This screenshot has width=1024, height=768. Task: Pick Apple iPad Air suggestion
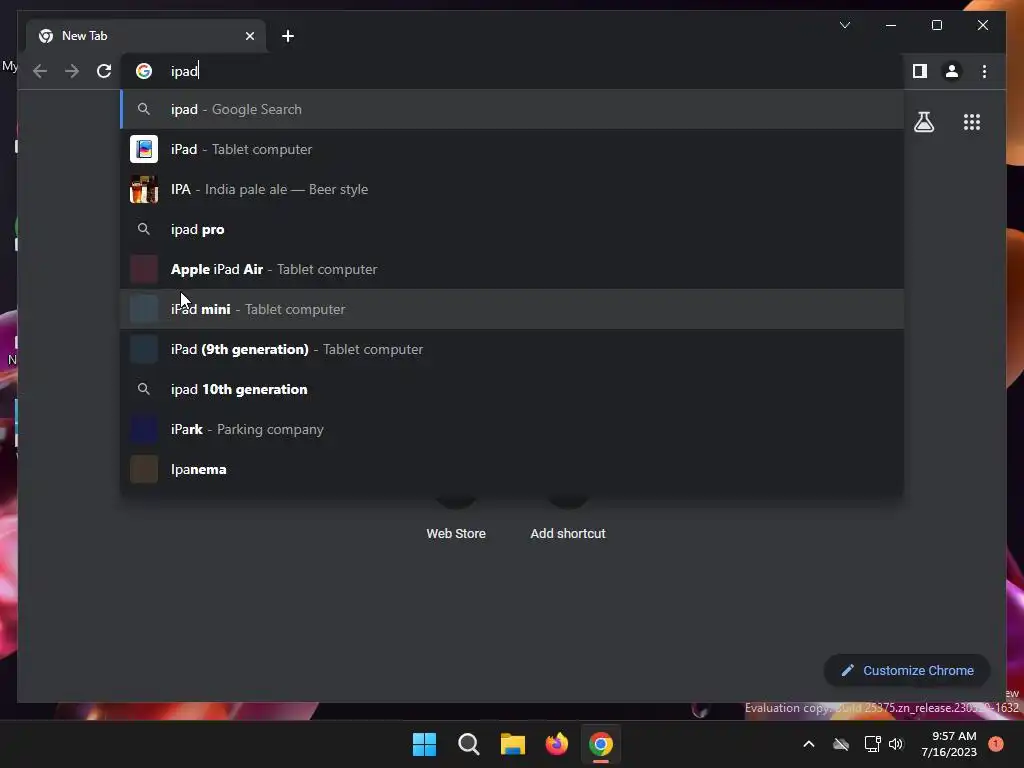512,269
